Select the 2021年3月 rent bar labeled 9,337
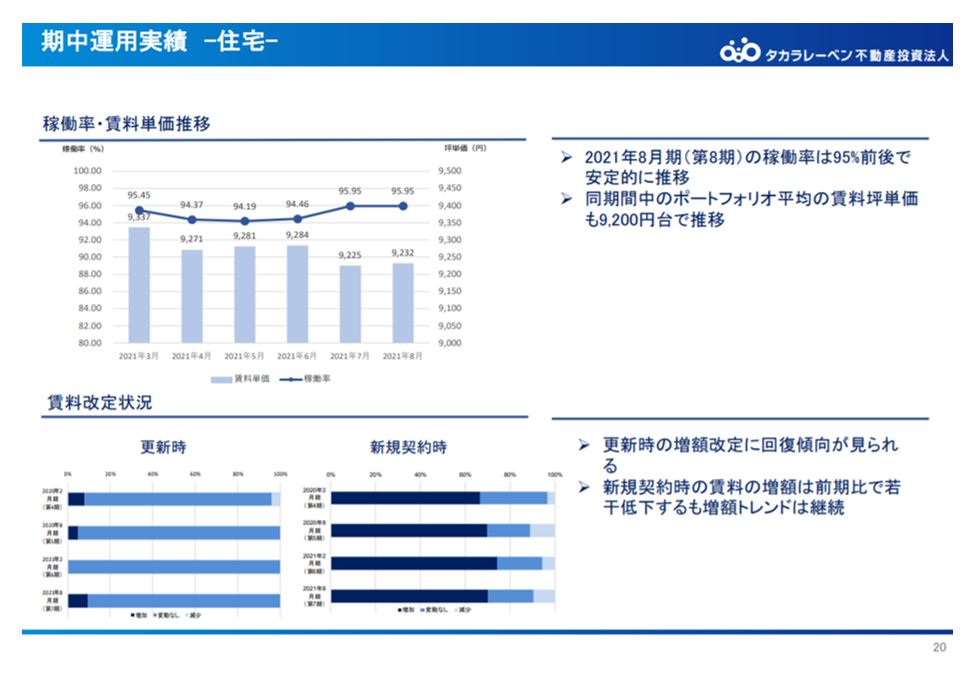 (x=139, y=285)
